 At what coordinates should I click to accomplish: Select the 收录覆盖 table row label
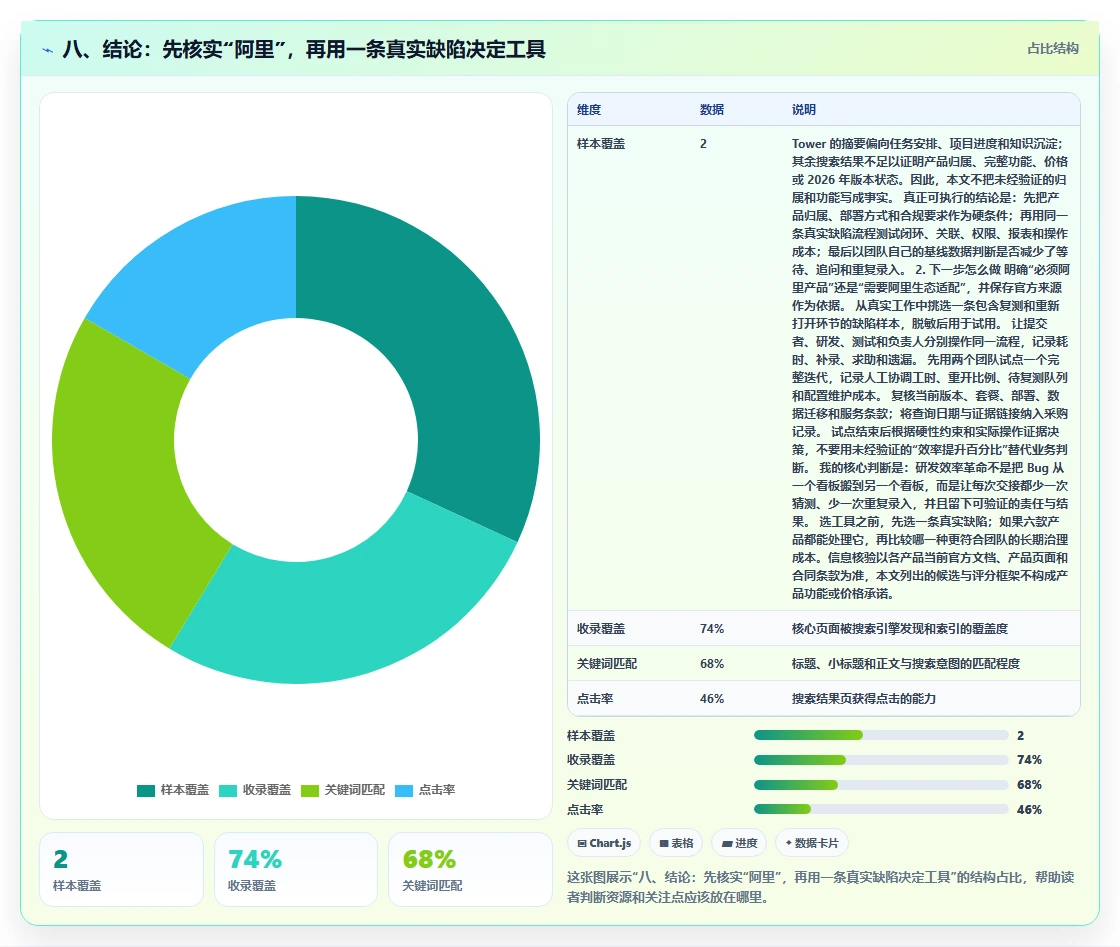[601, 628]
